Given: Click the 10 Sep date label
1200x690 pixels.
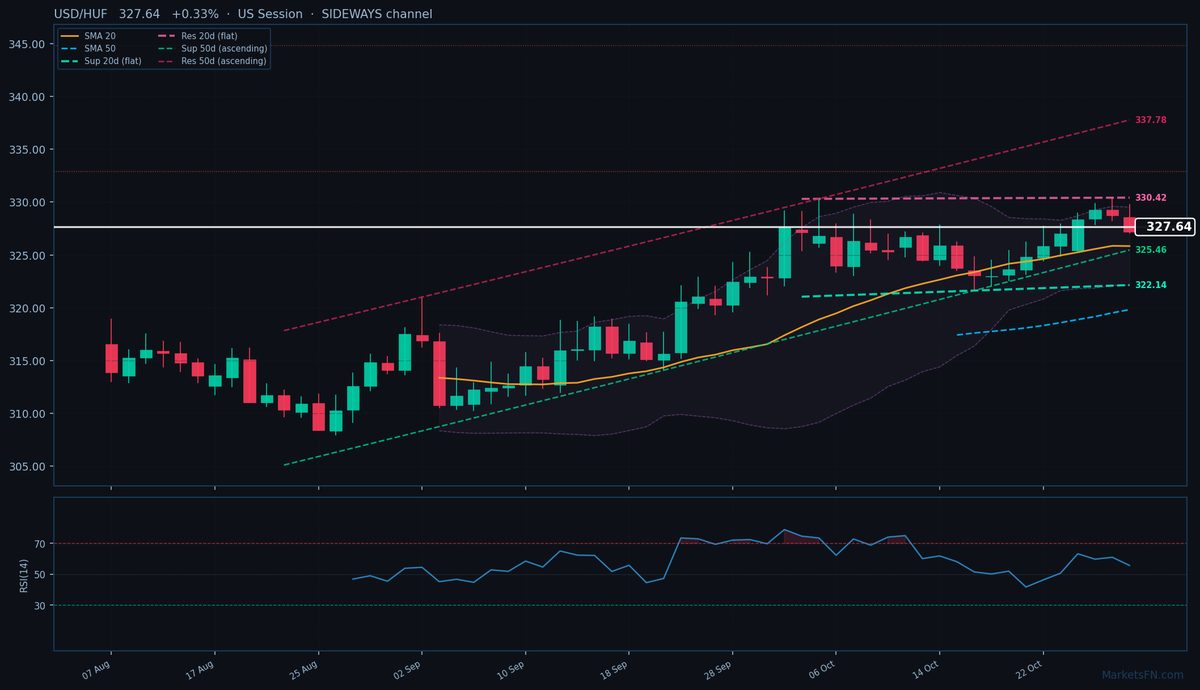Looking at the screenshot, I should pyautogui.click(x=511, y=668).
